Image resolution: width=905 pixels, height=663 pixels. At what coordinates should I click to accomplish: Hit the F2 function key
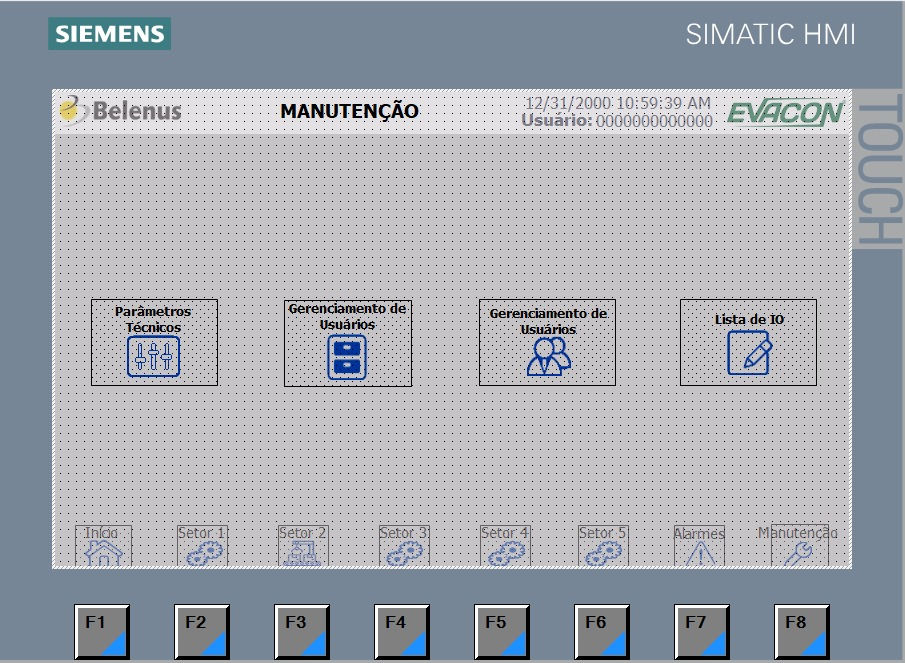(x=202, y=631)
